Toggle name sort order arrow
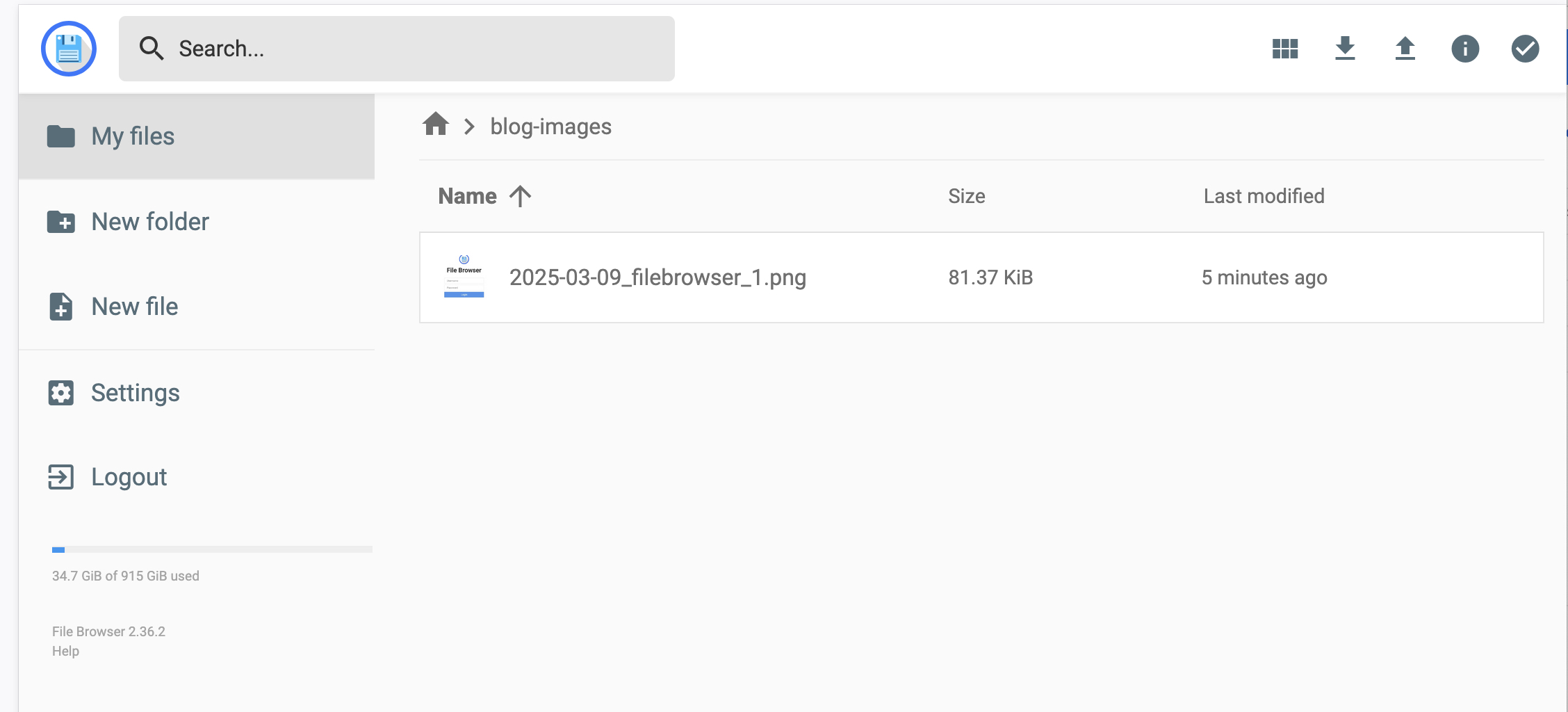This screenshot has height=712, width=1568. (520, 196)
